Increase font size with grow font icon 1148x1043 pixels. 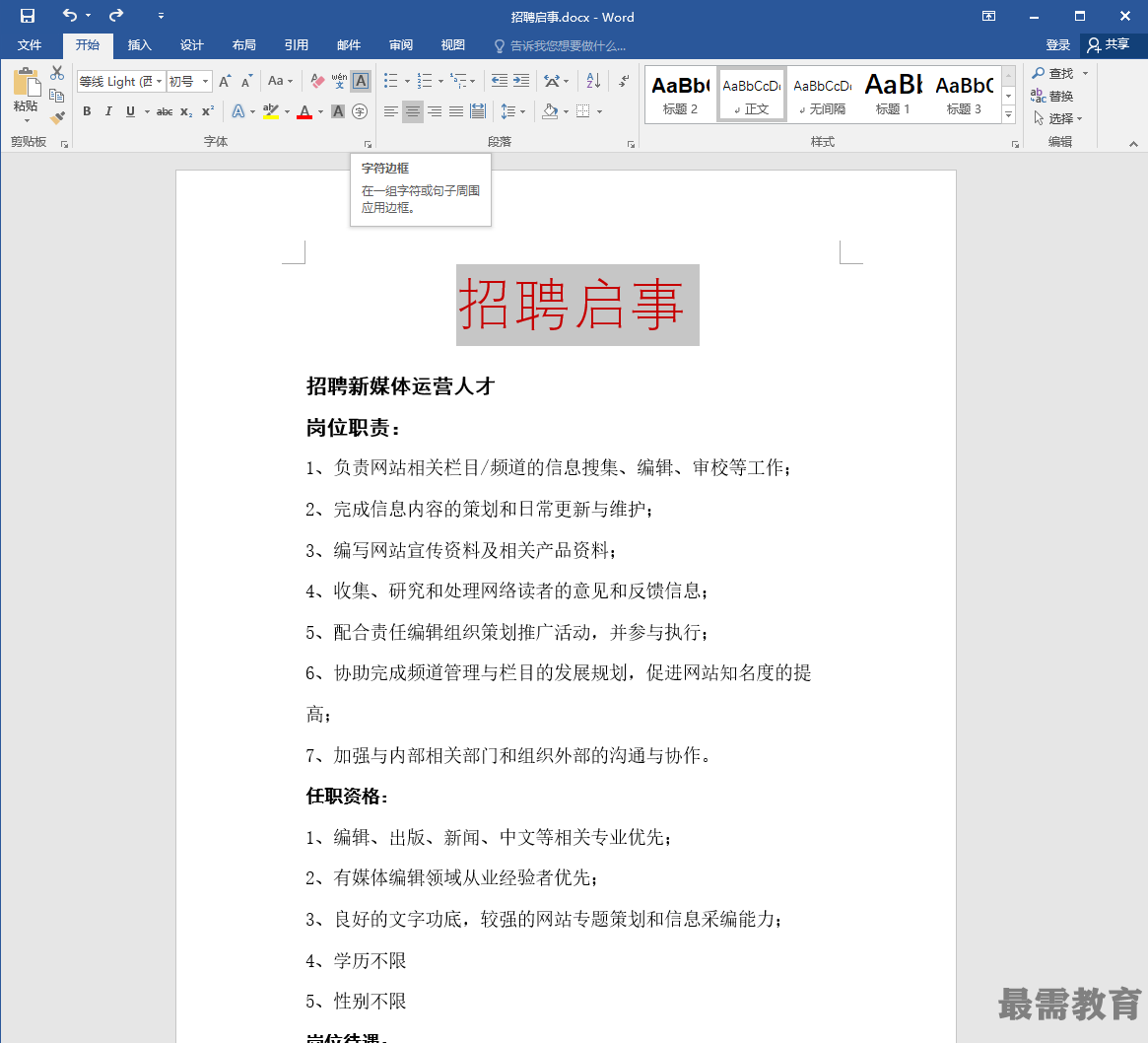click(225, 81)
